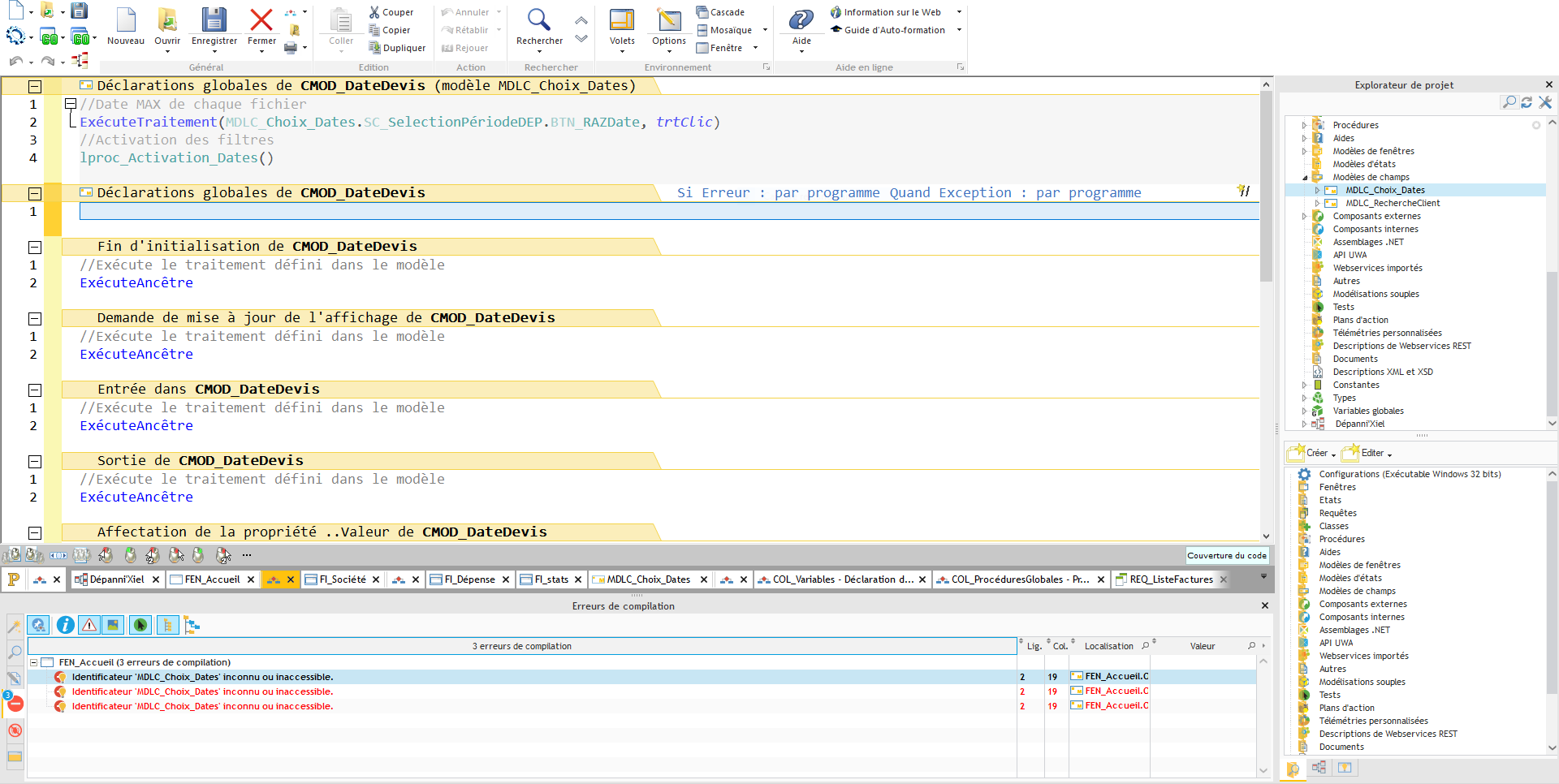This screenshot has height=784, width=1559.
Task: Click the Aide help icon
Action: pyautogui.click(x=801, y=20)
